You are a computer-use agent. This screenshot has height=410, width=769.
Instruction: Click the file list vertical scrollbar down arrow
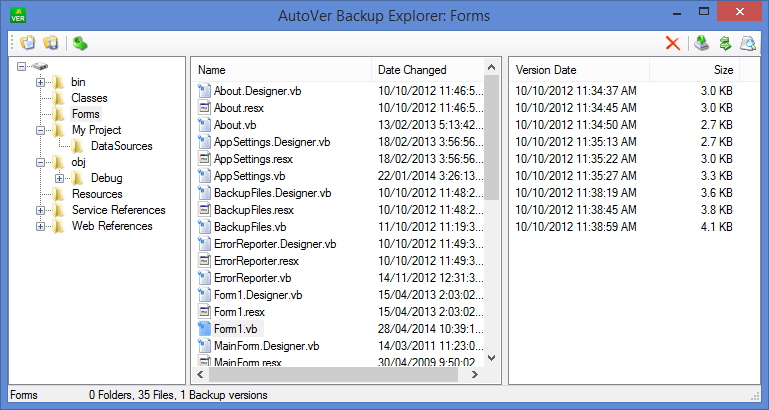pos(492,358)
